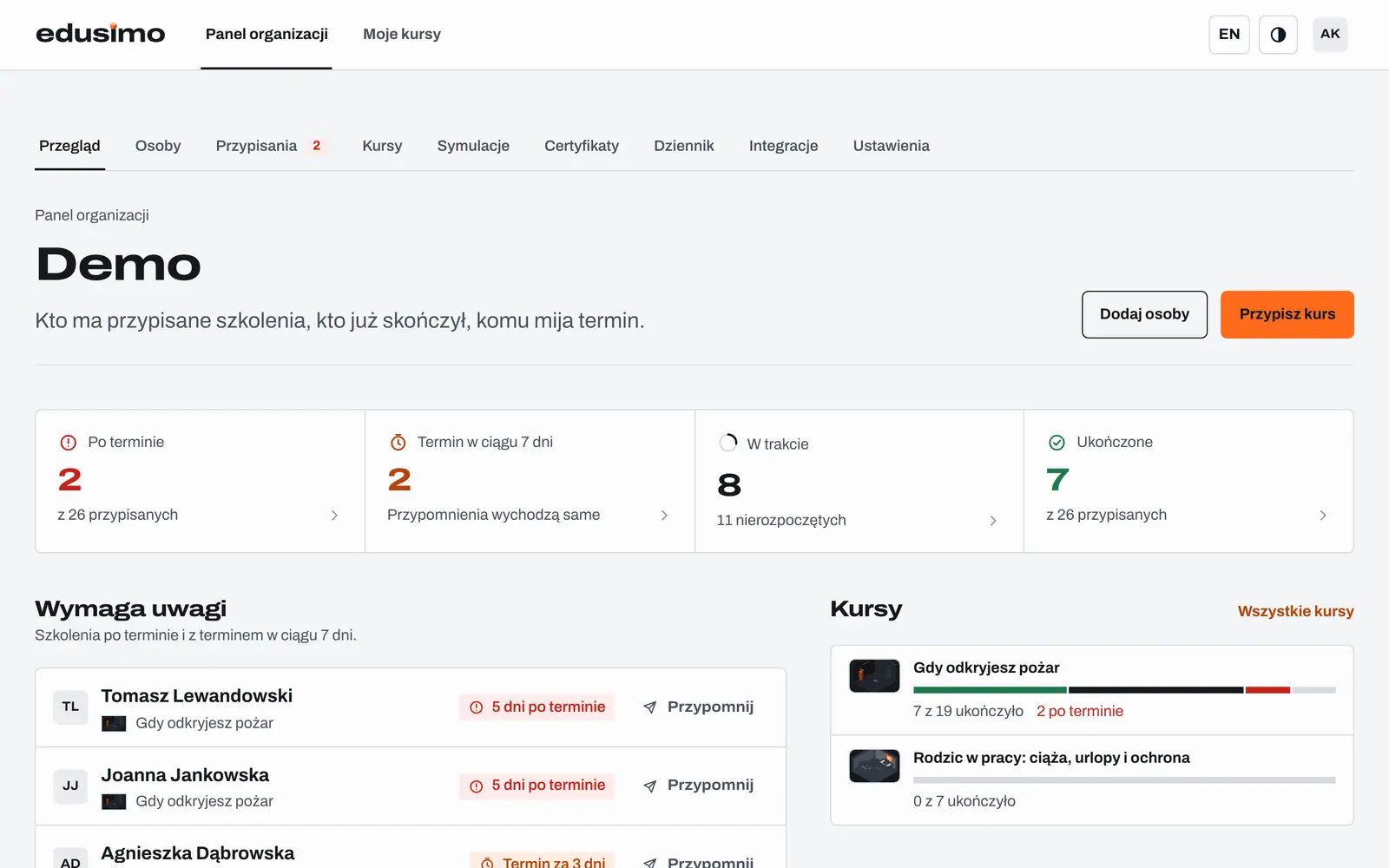1389x868 pixels.
Task: Switch to the Osoby tab
Action: click(158, 146)
